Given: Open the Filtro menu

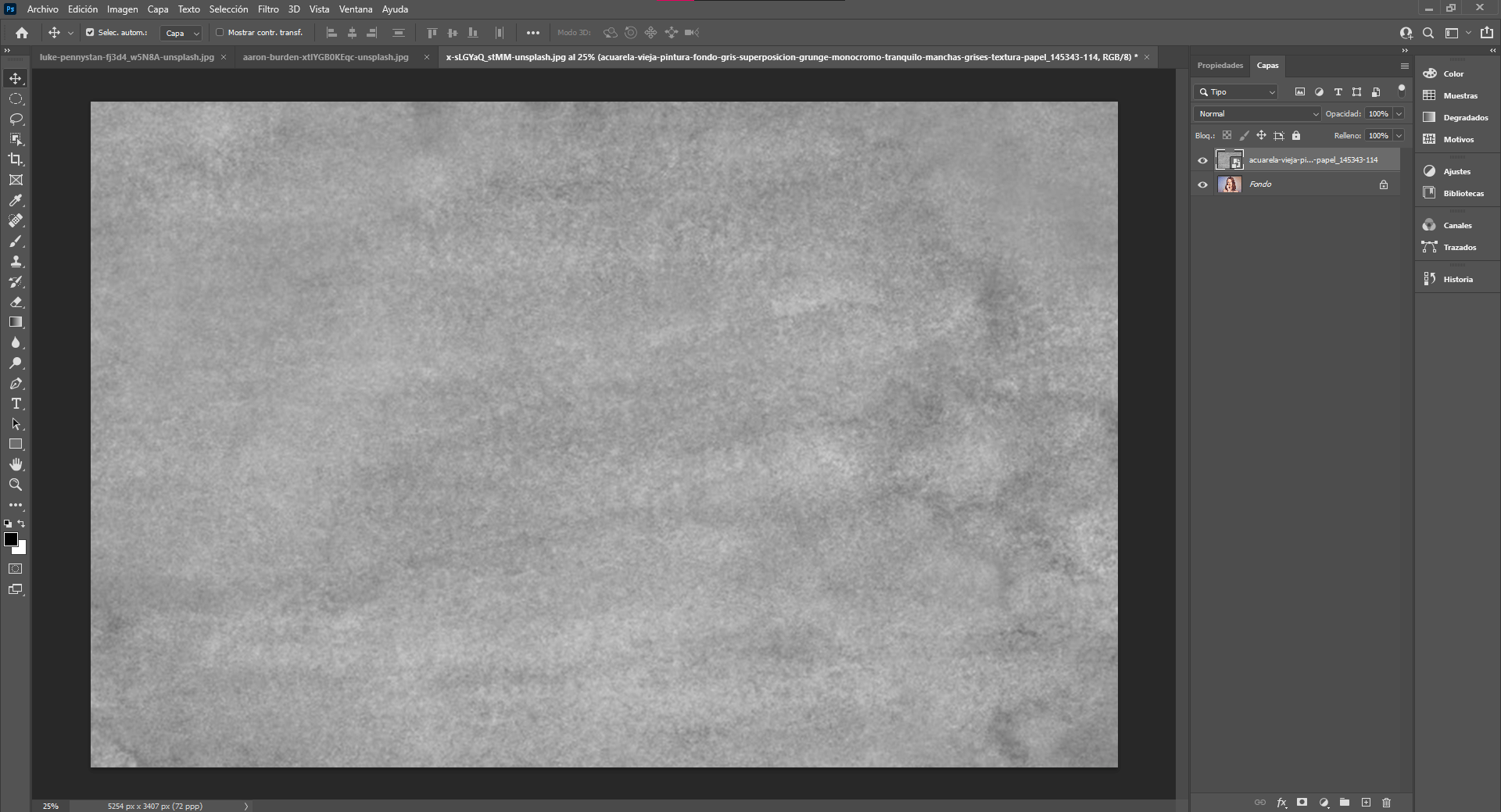Looking at the screenshot, I should (267, 9).
